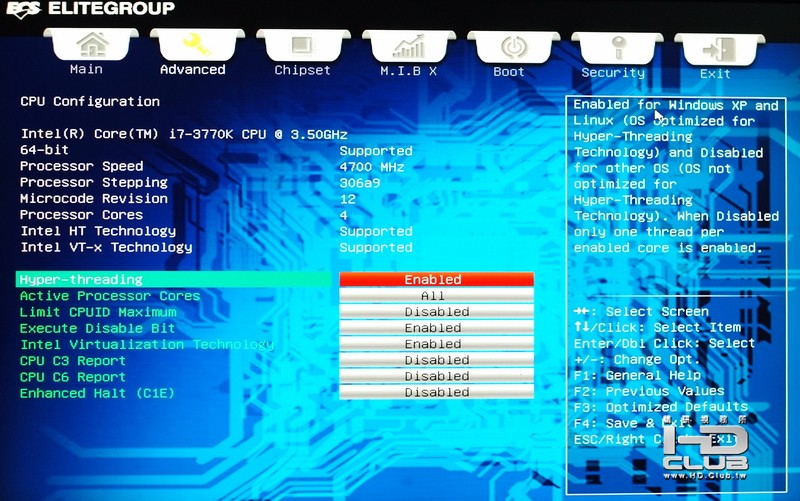Click the +/-: Change Opt. hint
This screenshot has width=800, height=501.
(637, 360)
